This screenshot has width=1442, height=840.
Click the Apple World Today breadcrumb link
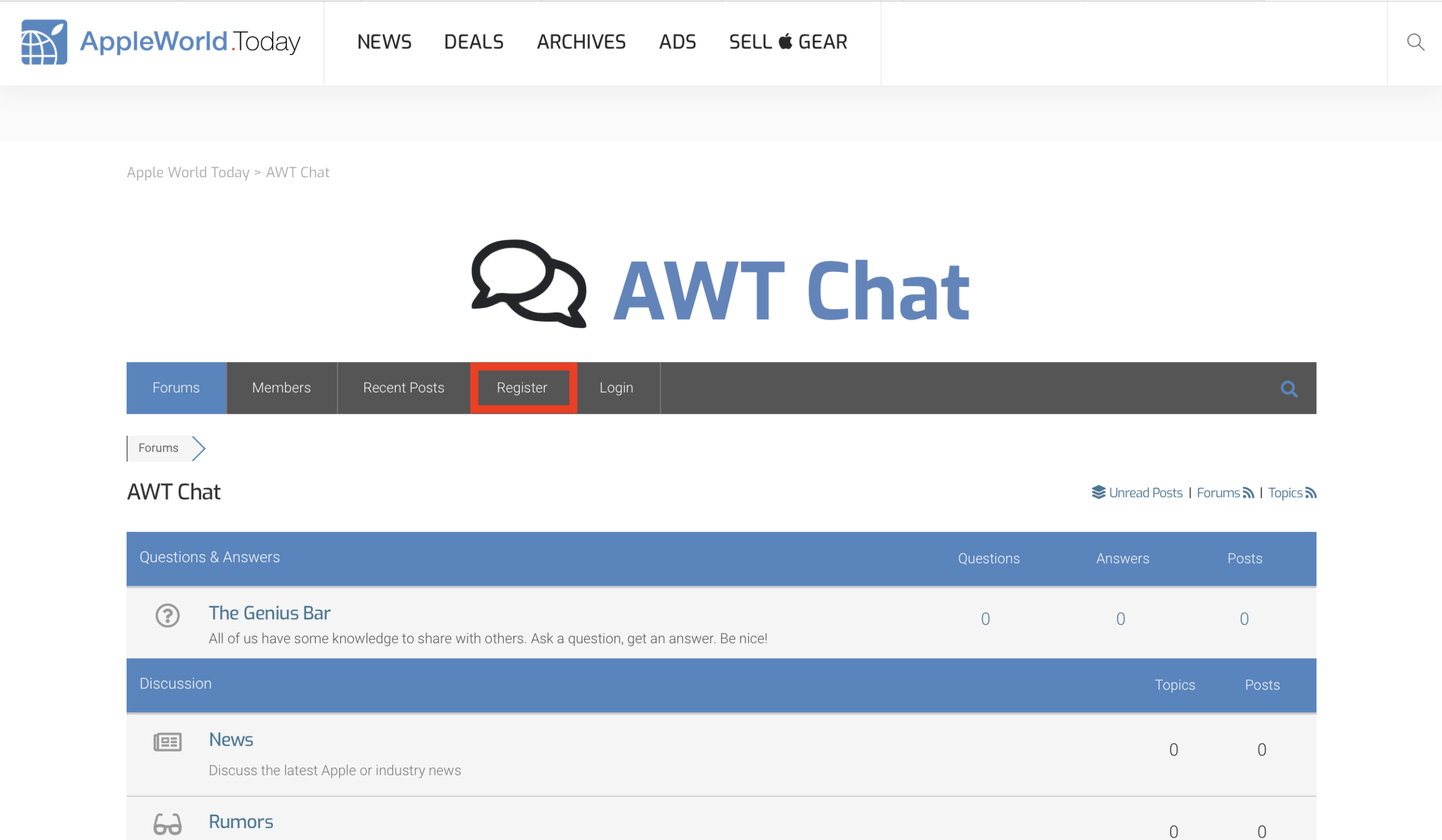(x=188, y=172)
